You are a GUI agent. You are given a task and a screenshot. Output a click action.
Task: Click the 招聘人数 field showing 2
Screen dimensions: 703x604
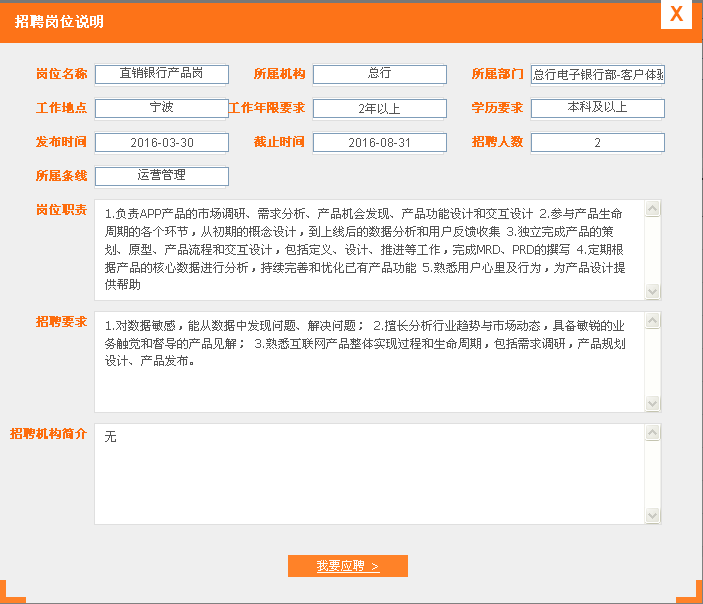597,142
